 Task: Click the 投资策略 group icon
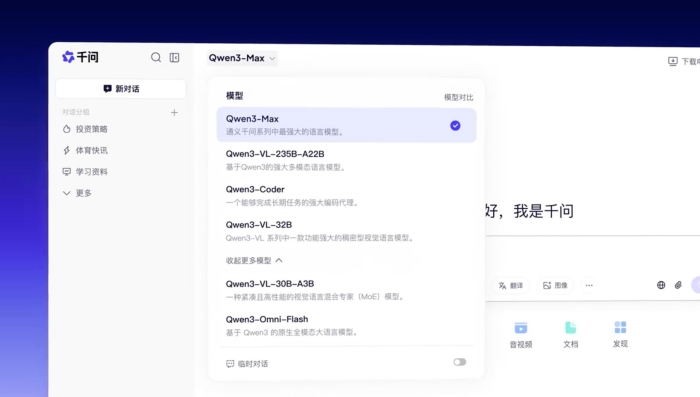pyautogui.click(x=67, y=129)
